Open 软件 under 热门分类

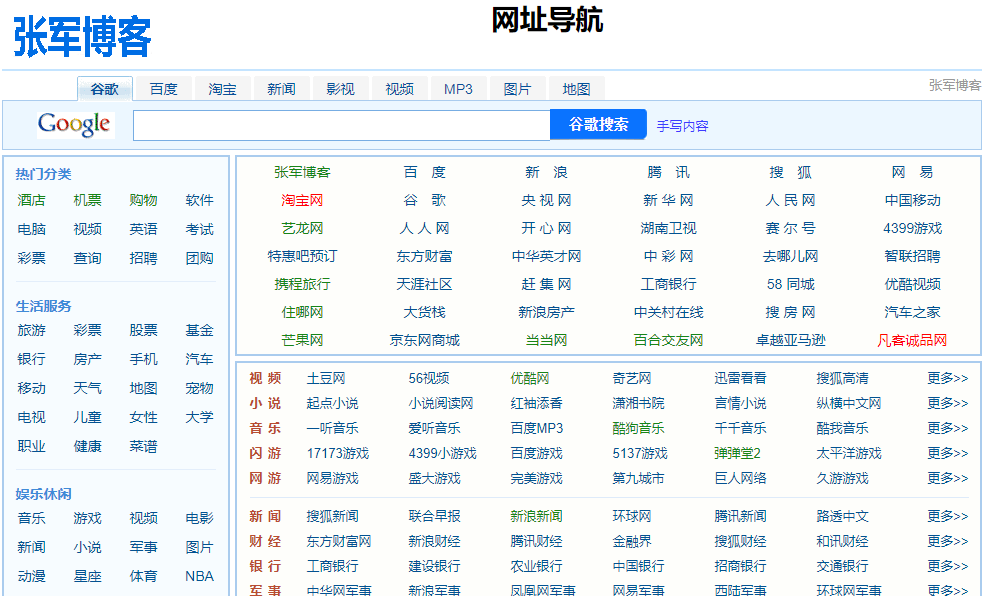coord(200,200)
